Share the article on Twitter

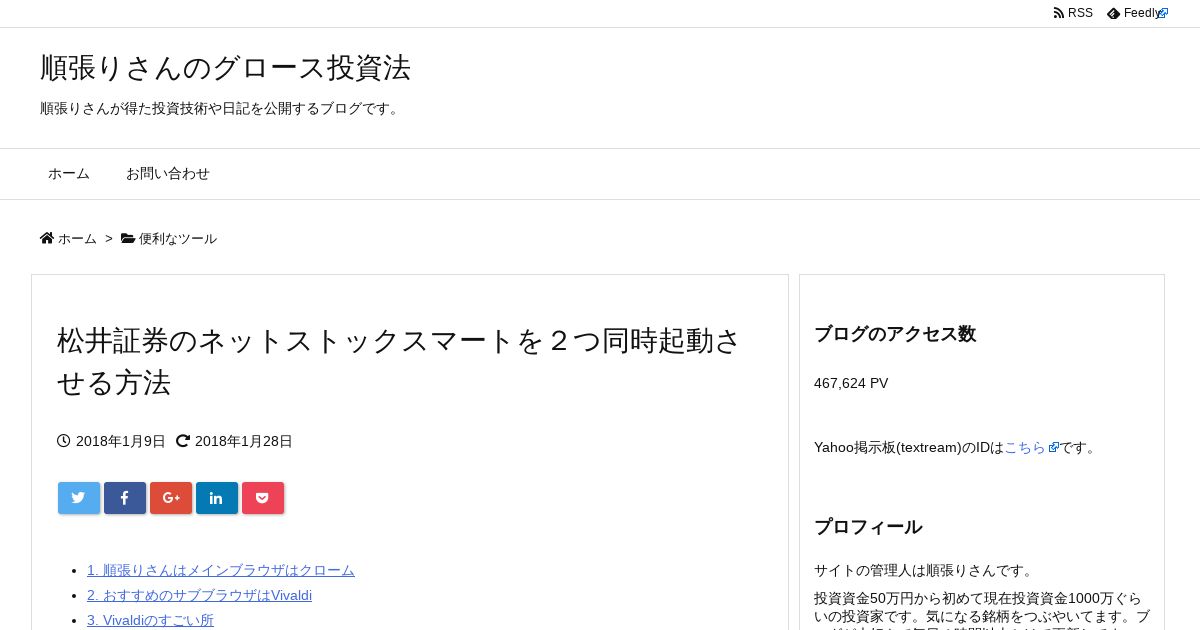click(x=79, y=498)
